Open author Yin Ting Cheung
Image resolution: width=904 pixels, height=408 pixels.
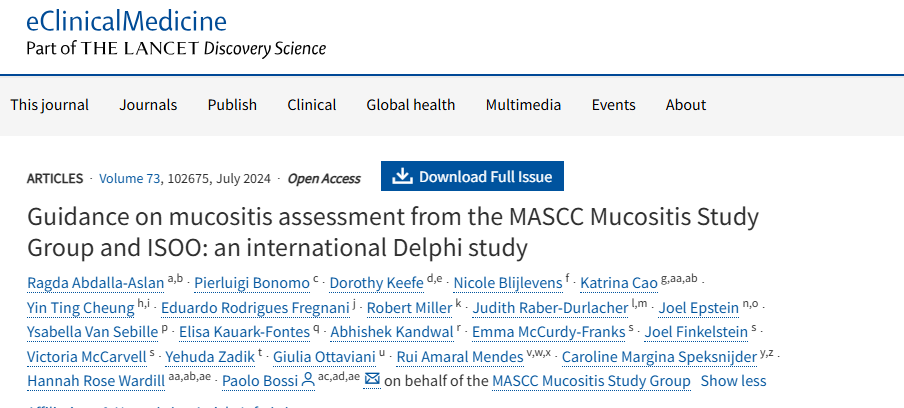(81, 308)
